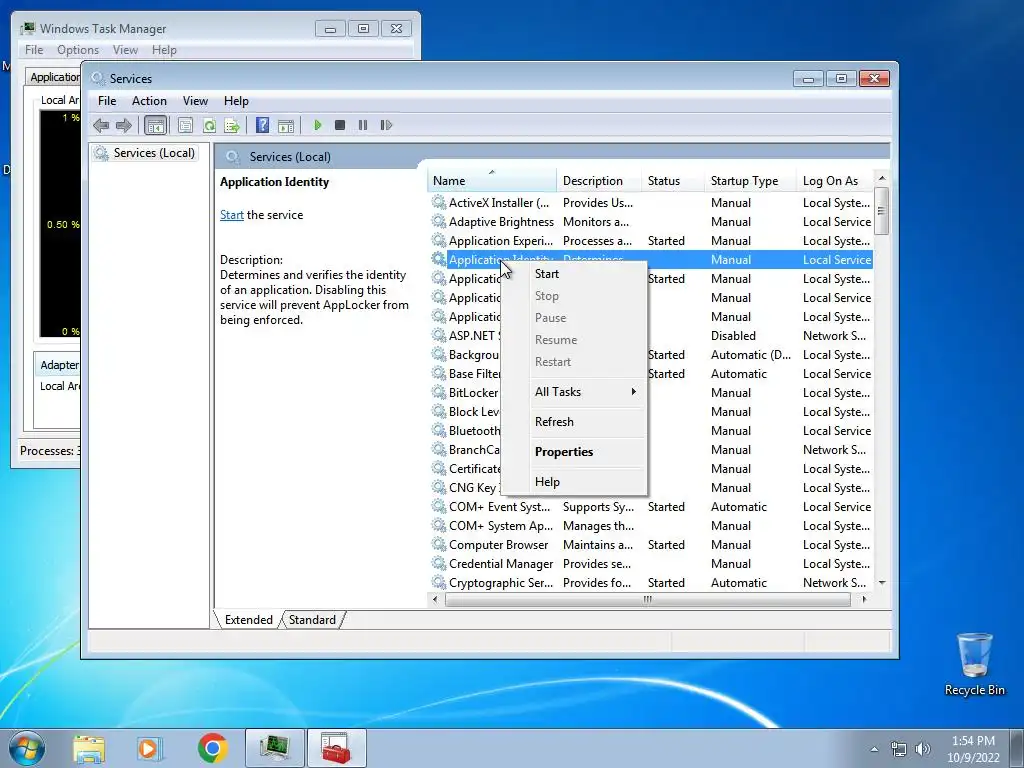
Task: Toggle the Show/Hide Action Pane icon
Action: click(285, 125)
